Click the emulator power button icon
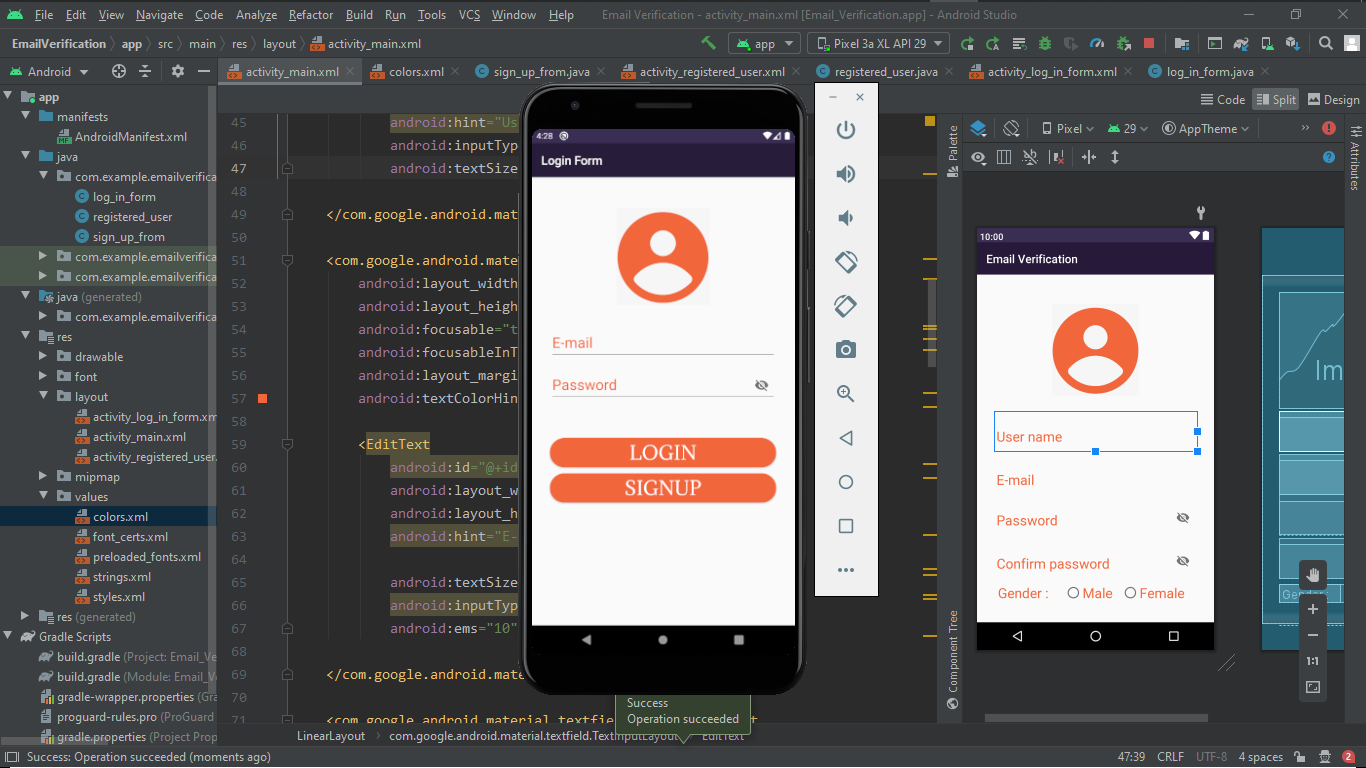 pos(846,130)
